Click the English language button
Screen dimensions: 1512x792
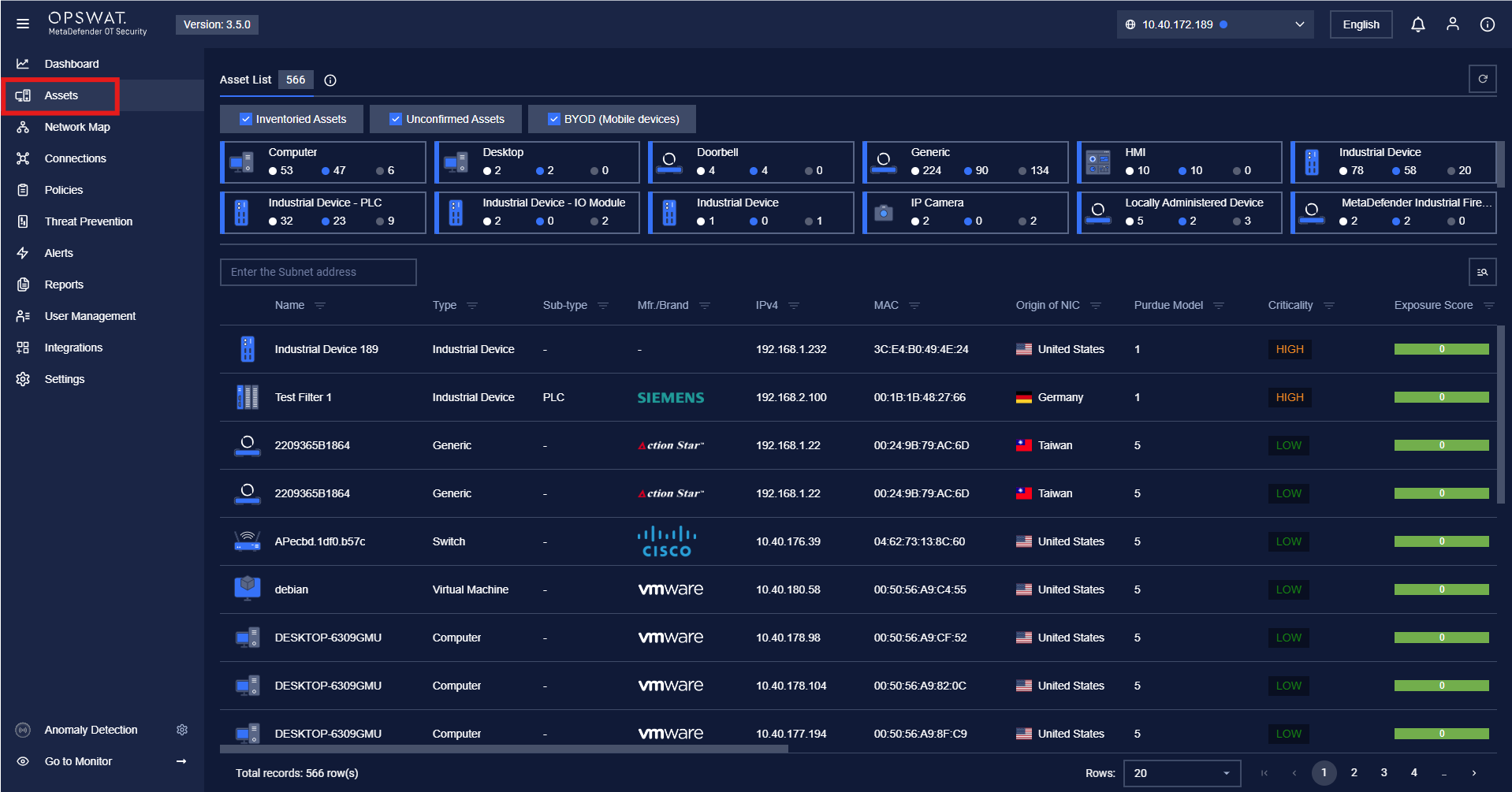[1361, 24]
